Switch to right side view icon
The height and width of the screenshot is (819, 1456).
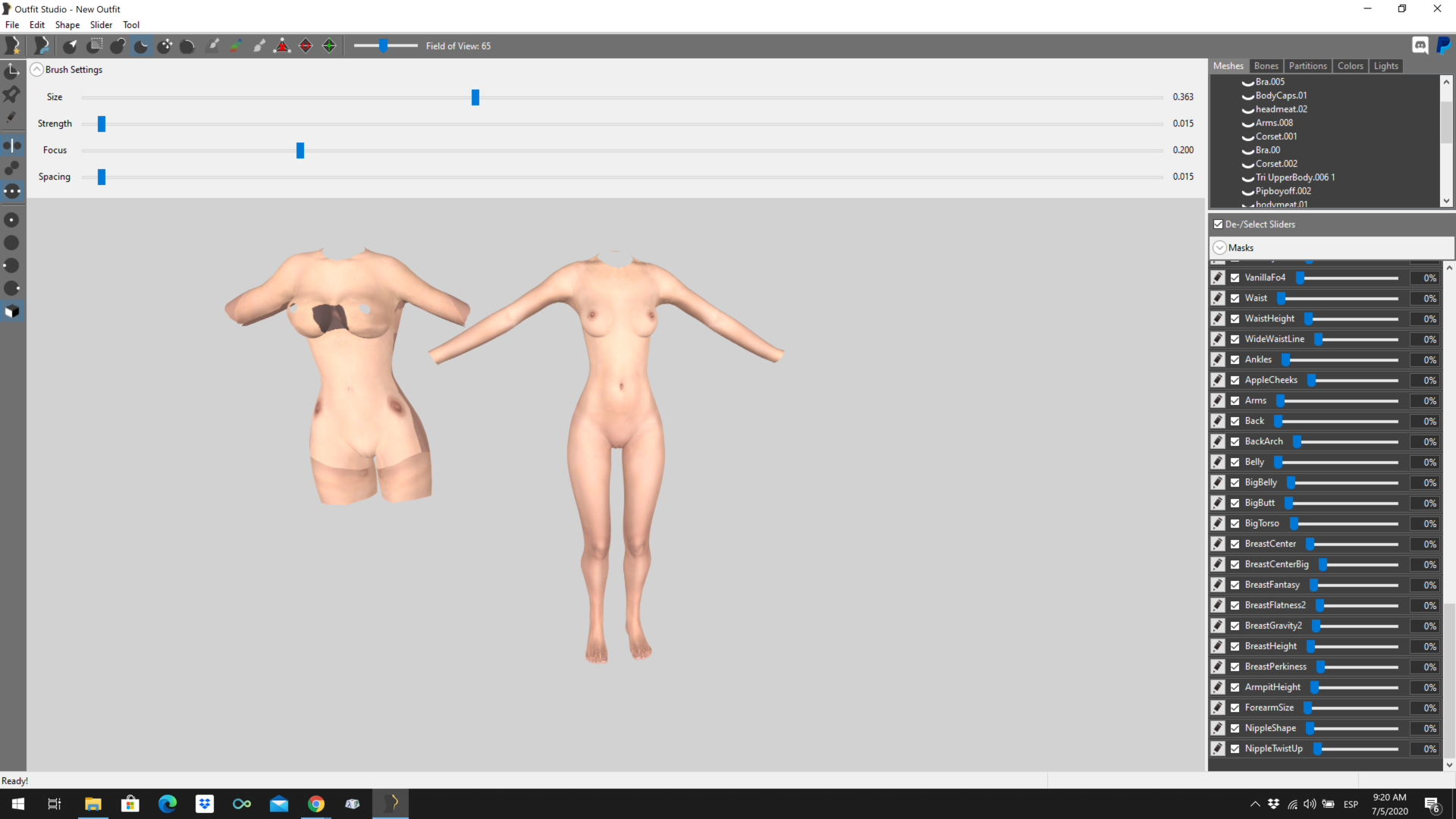tap(12, 288)
